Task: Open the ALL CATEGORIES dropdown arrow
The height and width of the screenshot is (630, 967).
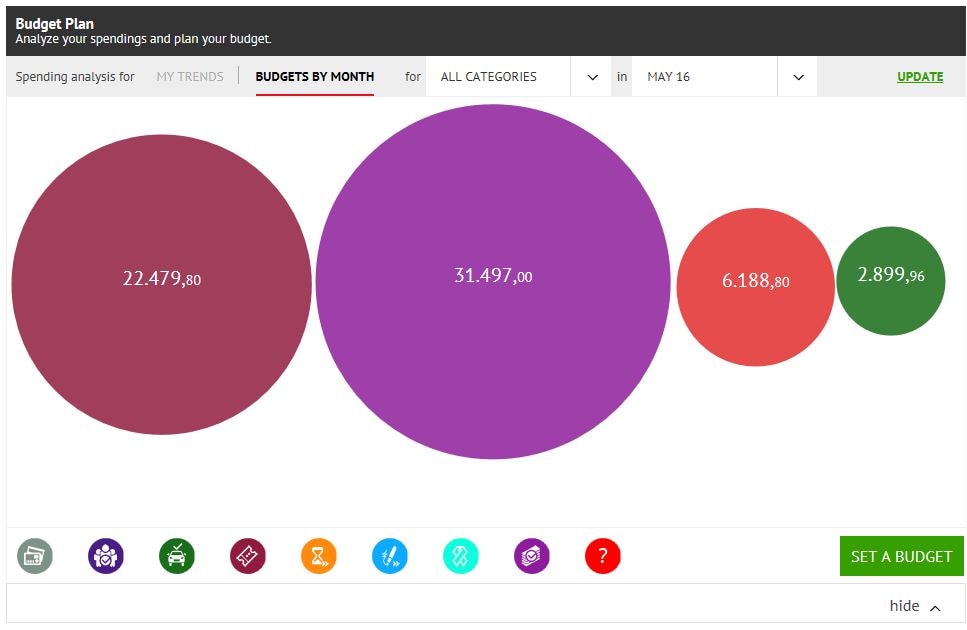Action: [592, 77]
